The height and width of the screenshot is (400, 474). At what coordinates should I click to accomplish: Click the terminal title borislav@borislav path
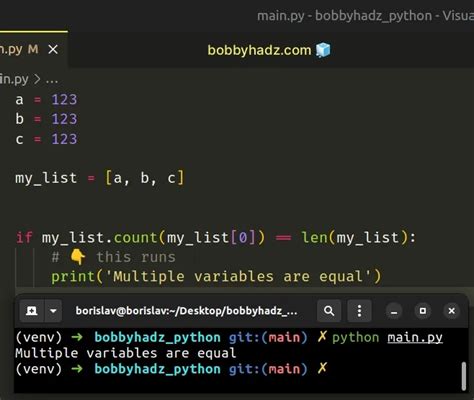pos(186,311)
